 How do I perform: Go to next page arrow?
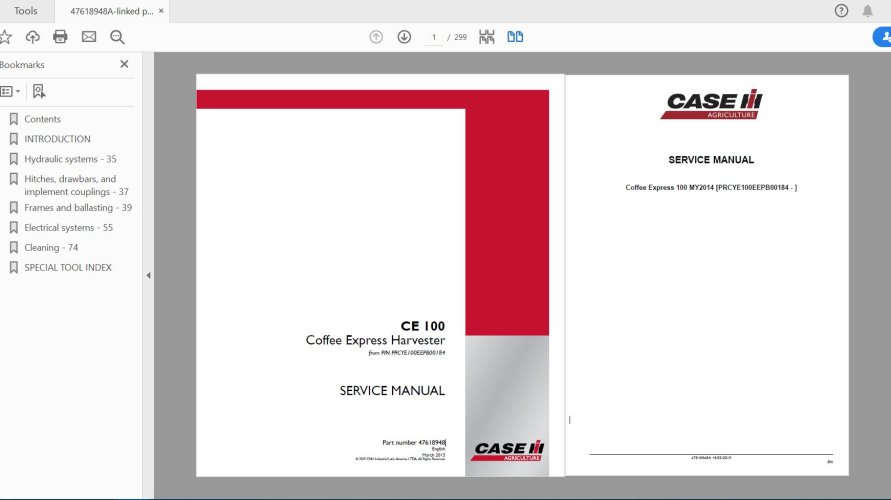[404, 37]
